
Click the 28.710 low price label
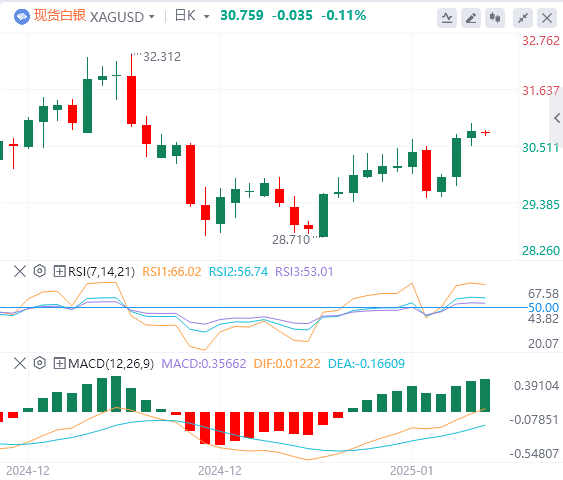[x=291, y=239]
